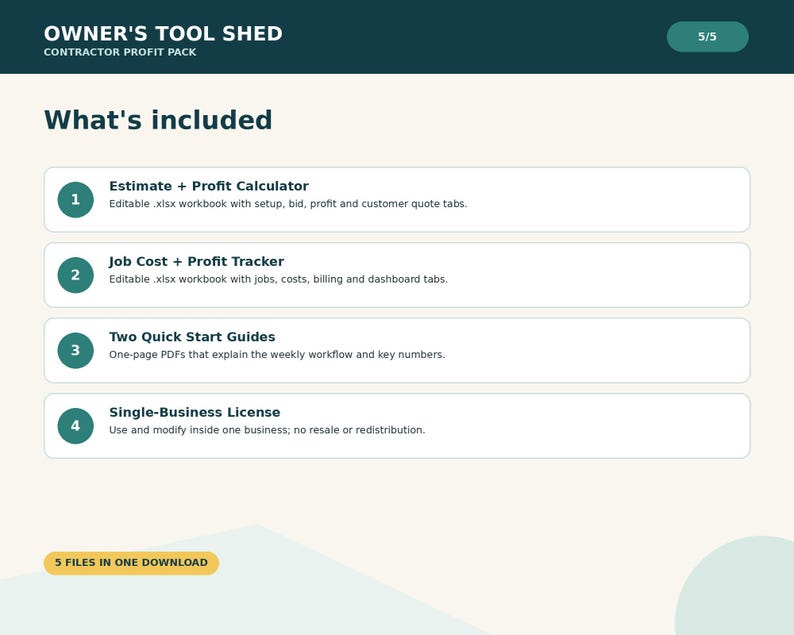Click the number 3 circle badge
Screen dimensions: 794x635
point(75,350)
